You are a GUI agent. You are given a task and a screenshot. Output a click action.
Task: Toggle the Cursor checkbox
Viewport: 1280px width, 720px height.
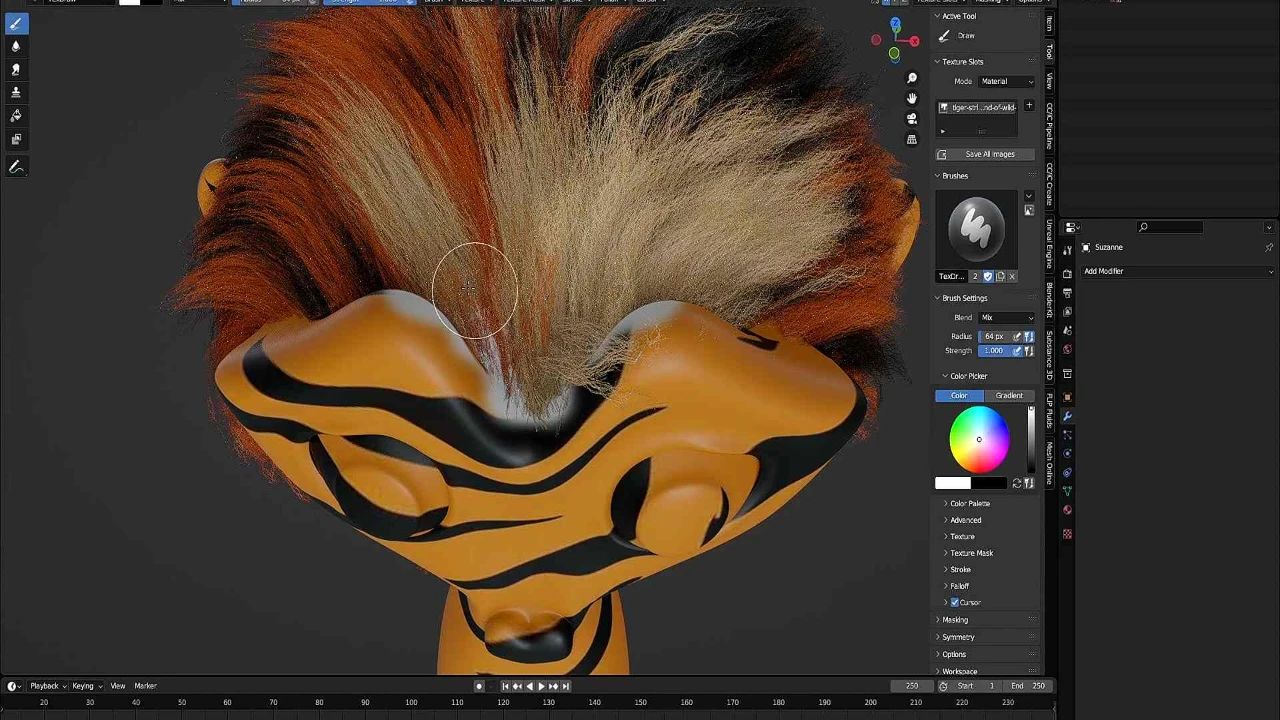point(955,603)
